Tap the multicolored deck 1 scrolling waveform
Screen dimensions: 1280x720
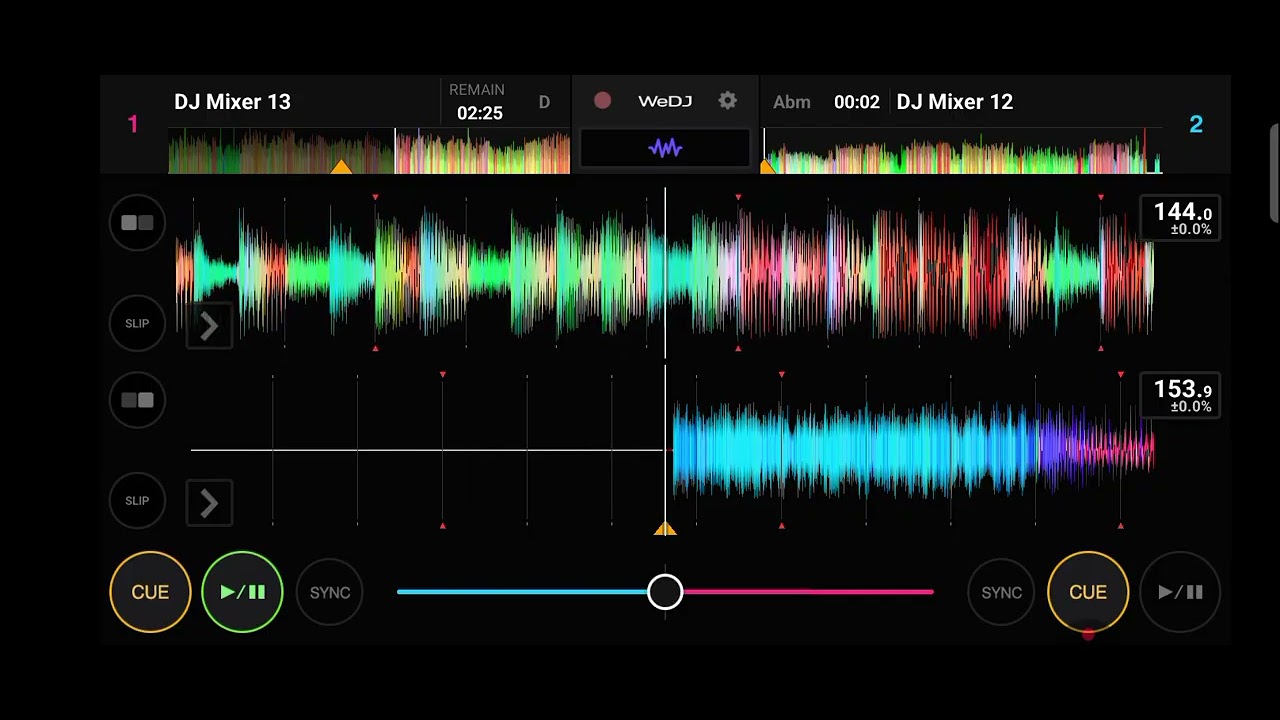point(665,272)
